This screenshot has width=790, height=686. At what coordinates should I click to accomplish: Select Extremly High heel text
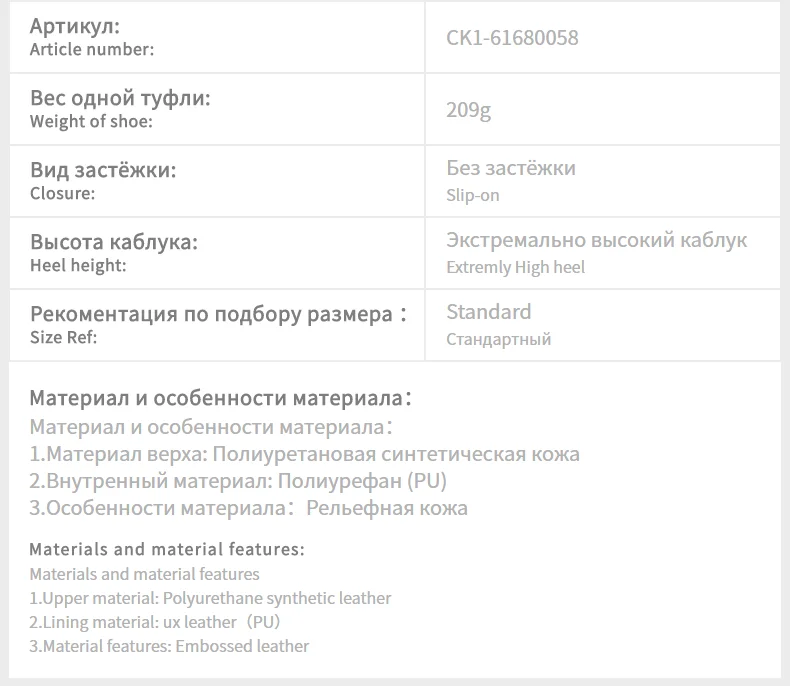515,267
